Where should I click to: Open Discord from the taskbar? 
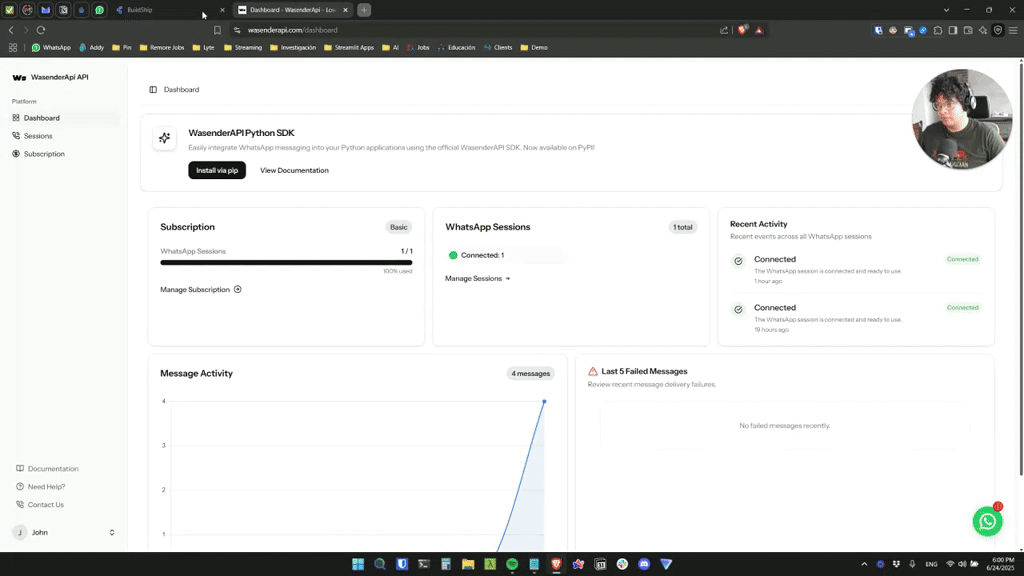(644, 564)
